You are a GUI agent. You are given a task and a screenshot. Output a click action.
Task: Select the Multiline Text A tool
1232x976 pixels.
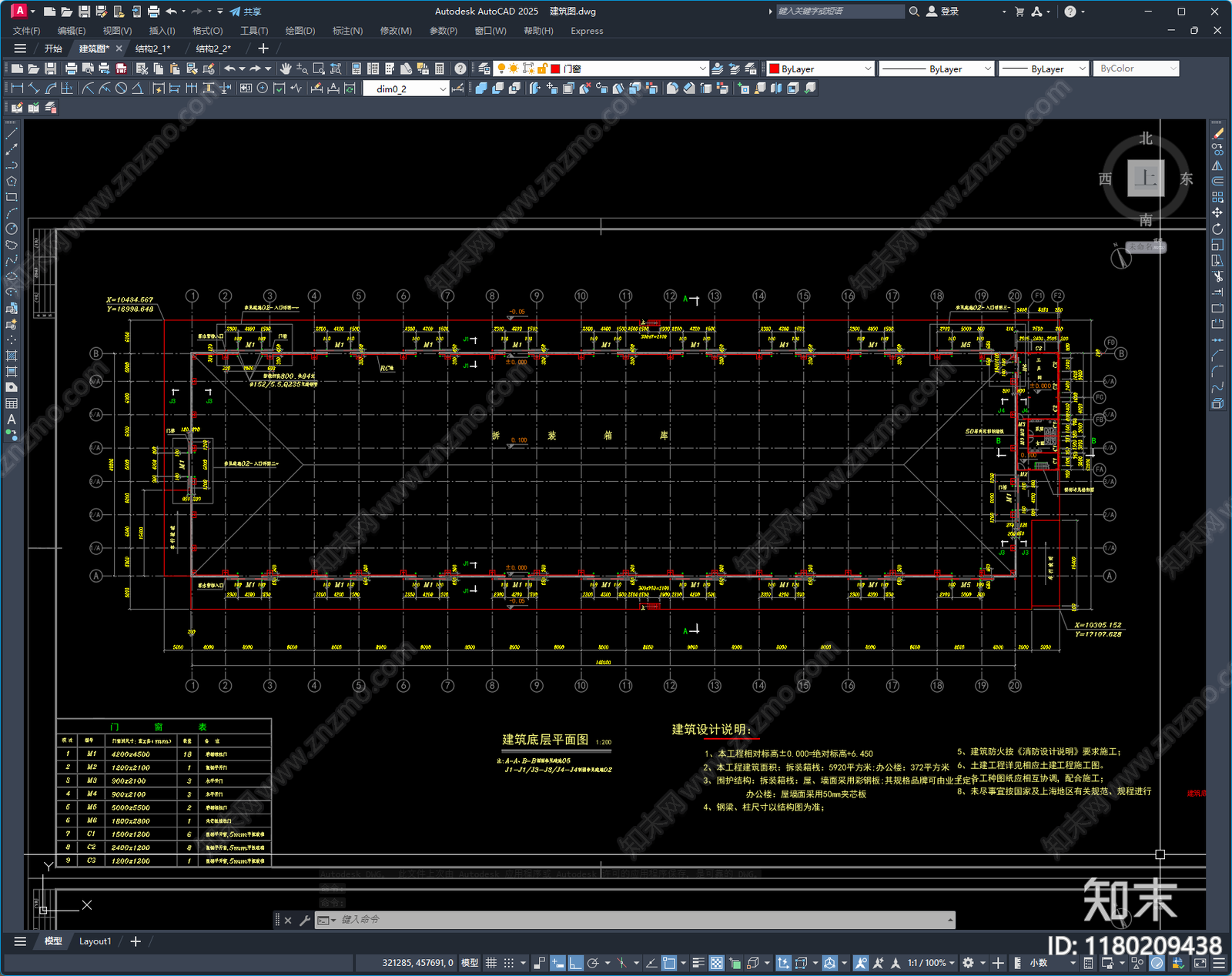12,419
